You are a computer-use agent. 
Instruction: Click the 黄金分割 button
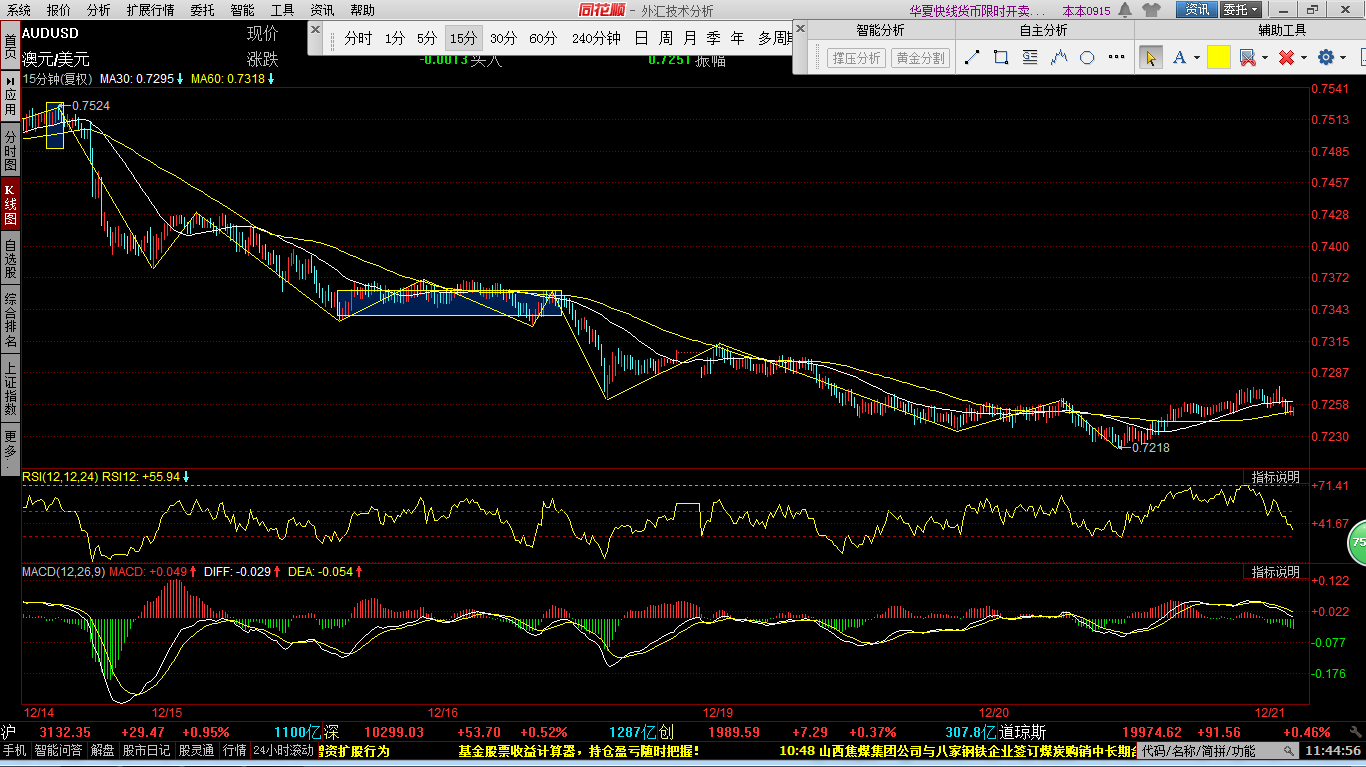(x=920, y=58)
